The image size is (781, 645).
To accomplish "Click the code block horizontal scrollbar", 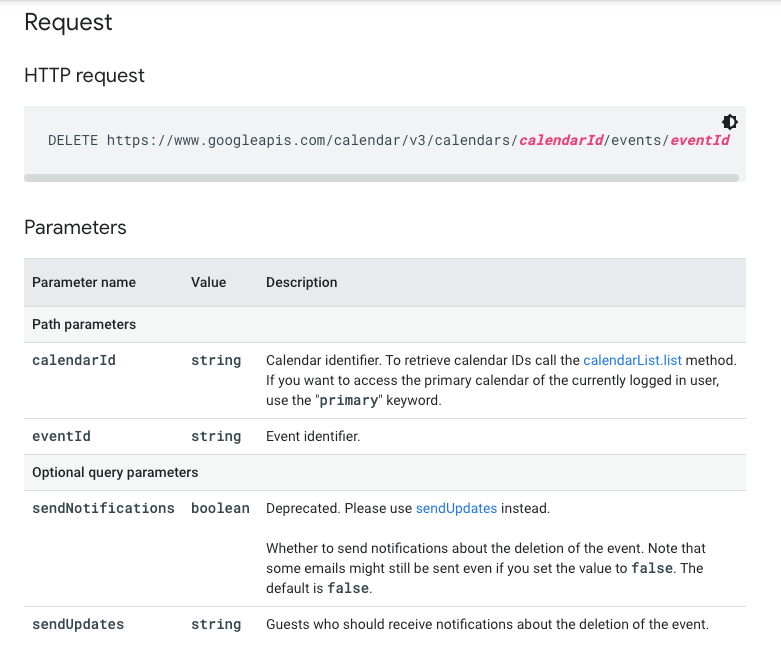I will point(382,178).
